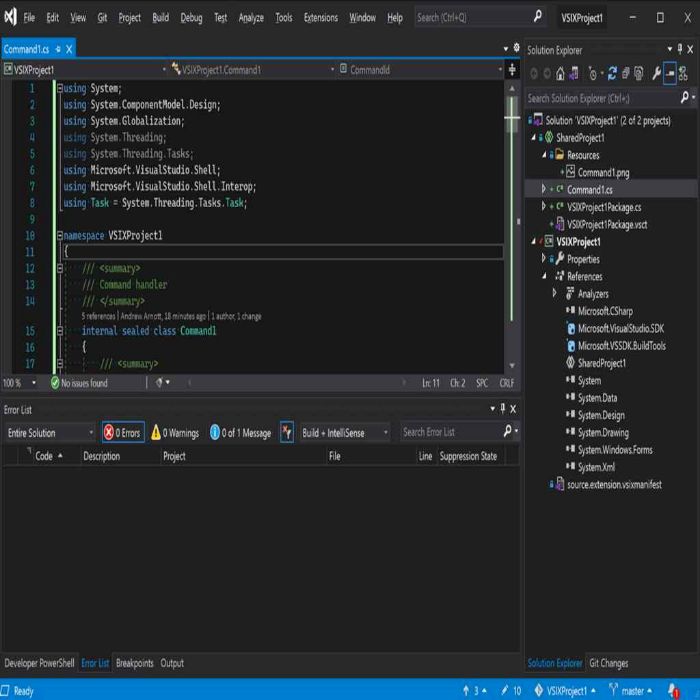Click the editor vertical scrollbar down arrow
Viewport: 700px width, 700px height.
tap(512, 365)
